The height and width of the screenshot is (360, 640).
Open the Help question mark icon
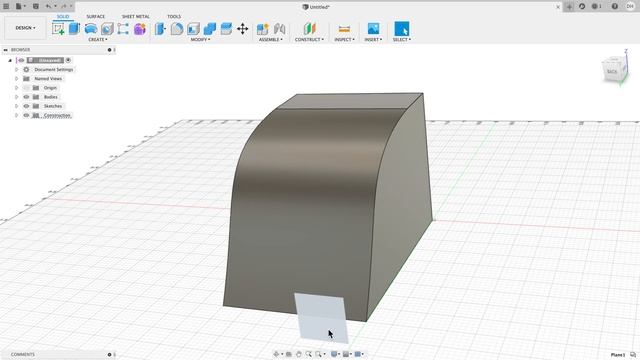pos(615,6)
